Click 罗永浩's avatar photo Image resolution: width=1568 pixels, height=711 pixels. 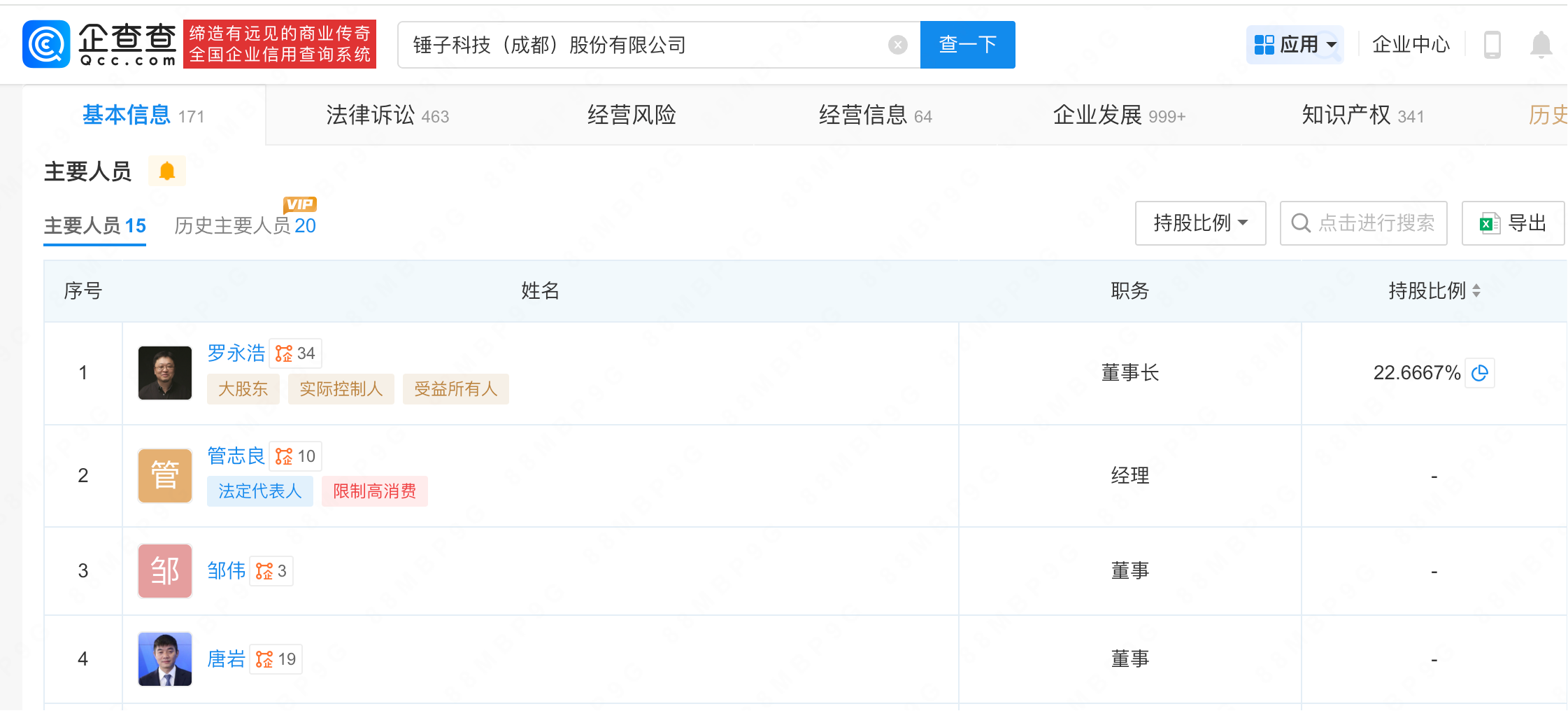click(165, 373)
